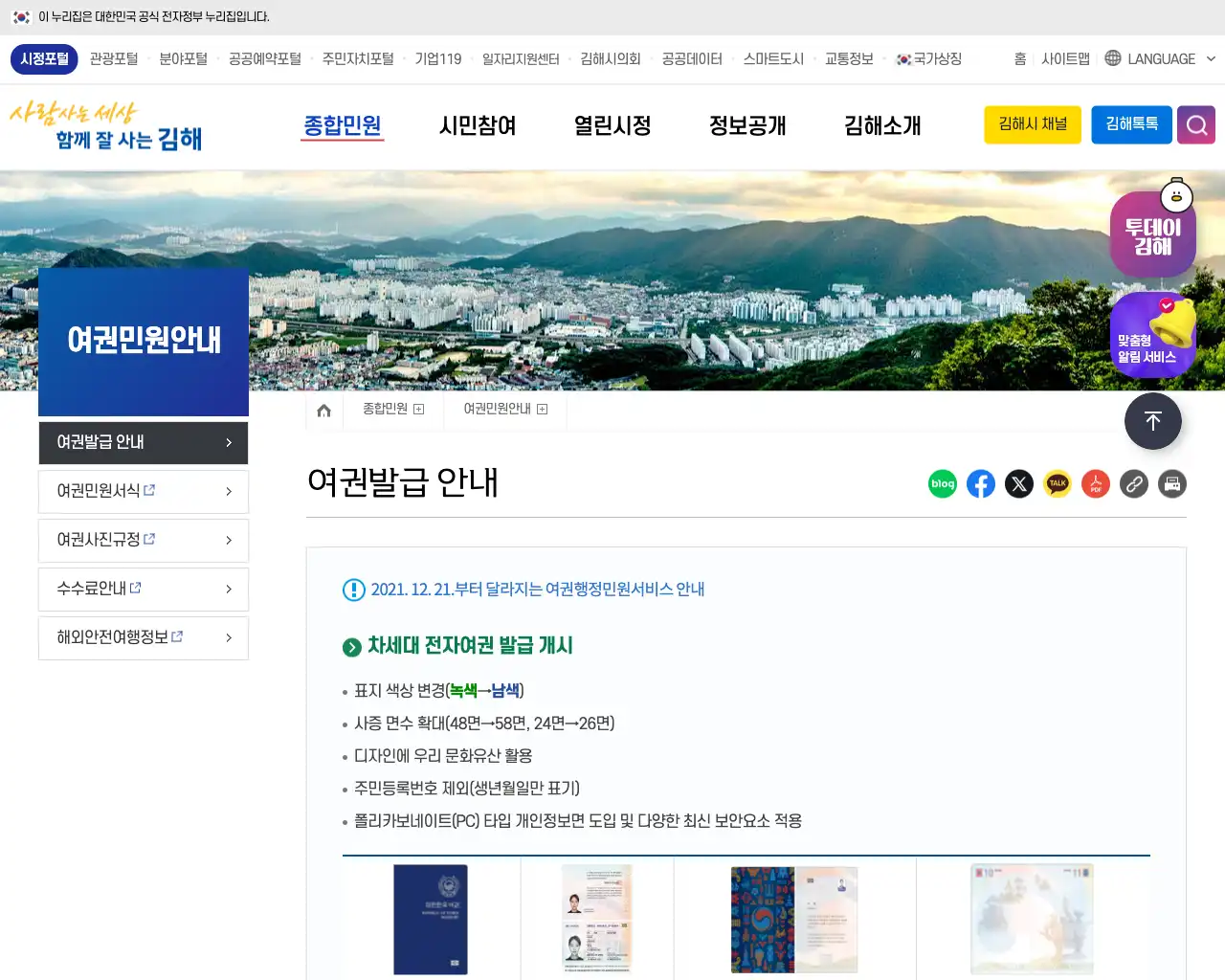Click chevron on 여권발급 안내 sidebar item
The width and height of the screenshot is (1225, 980).
point(229,443)
